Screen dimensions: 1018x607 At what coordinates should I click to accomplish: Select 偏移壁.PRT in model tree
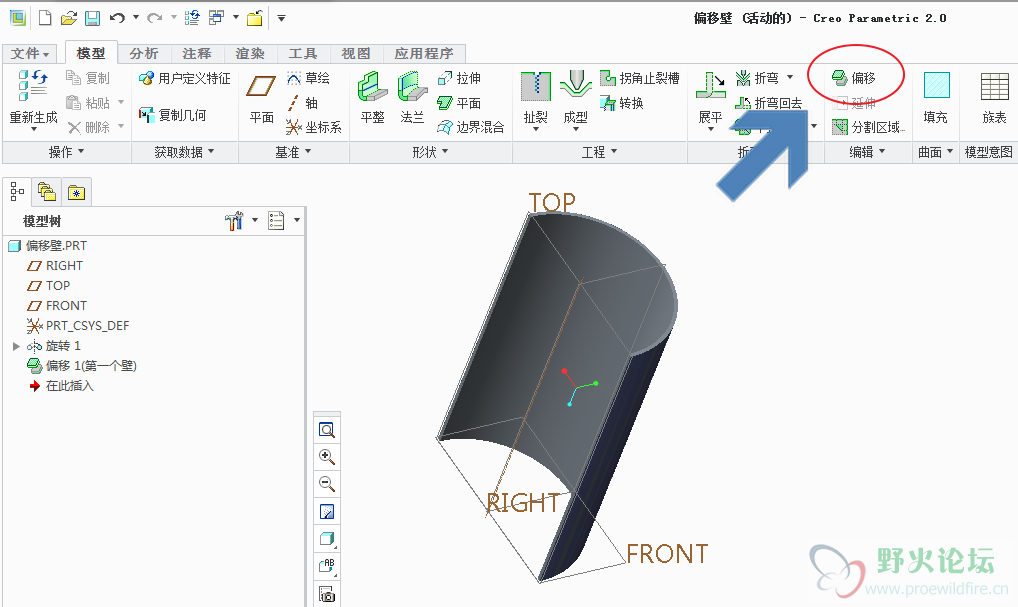[47, 246]
